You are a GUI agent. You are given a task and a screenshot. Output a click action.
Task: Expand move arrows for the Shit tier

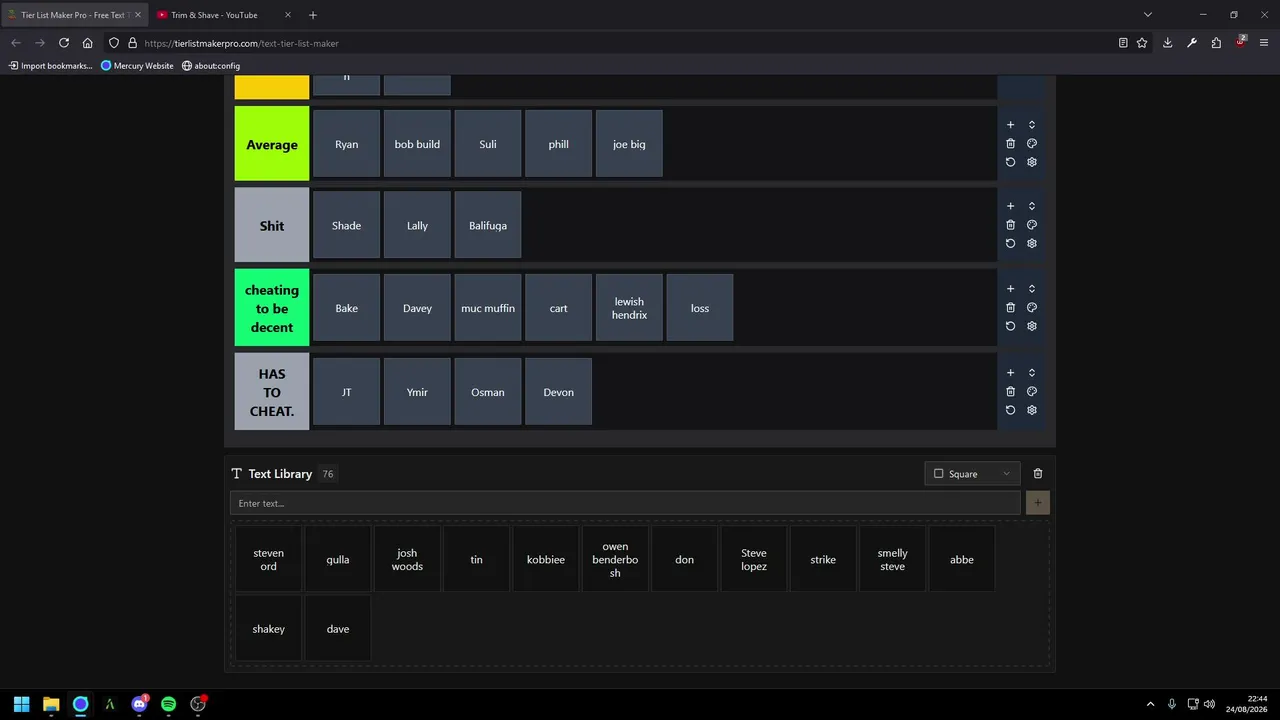[x=1032, y=206]
